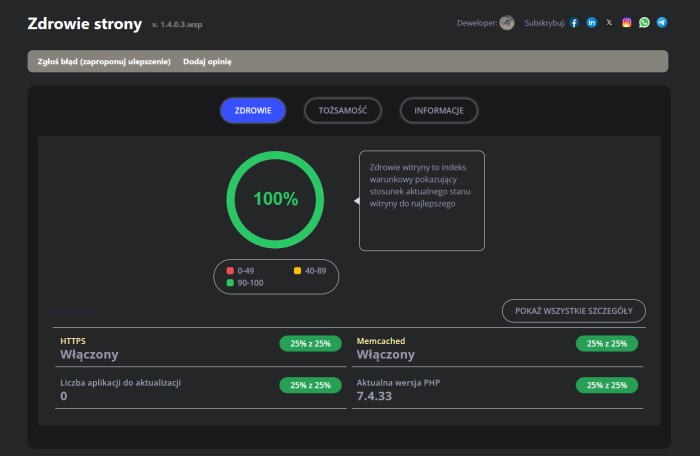
Task: Open the Instagram subscribe icon
Action: (627, 23)
